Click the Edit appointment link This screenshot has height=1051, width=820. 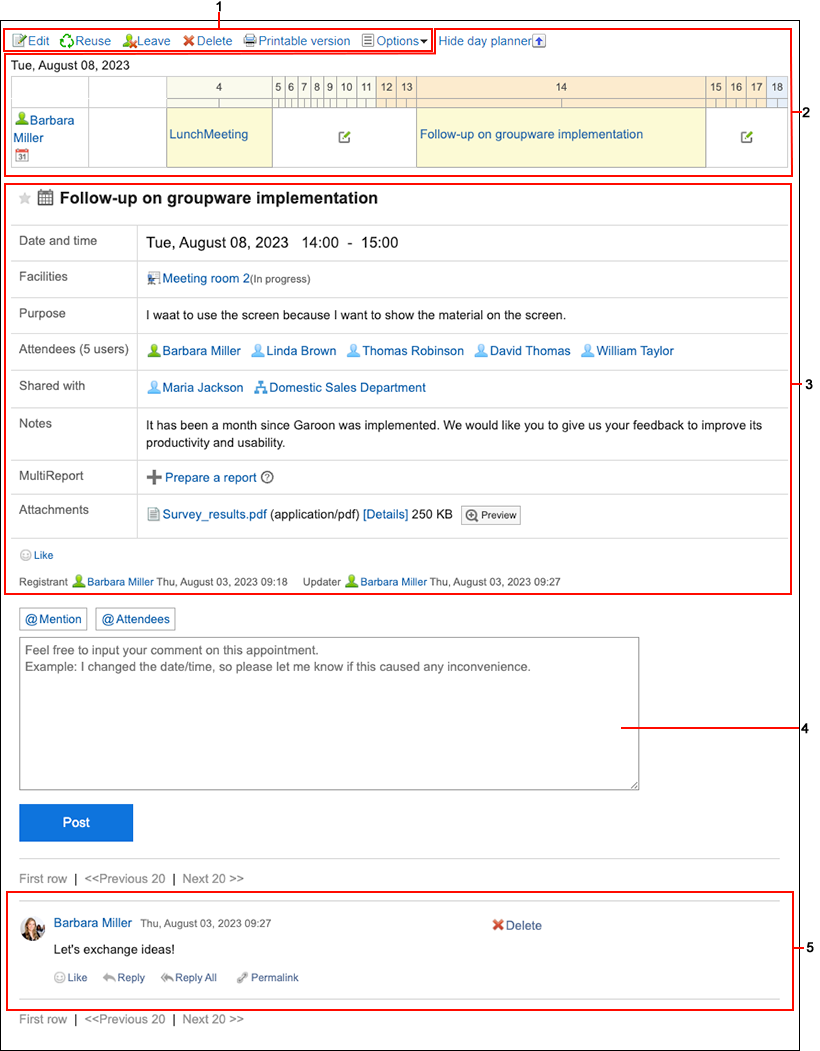click(x=31, y=41)
